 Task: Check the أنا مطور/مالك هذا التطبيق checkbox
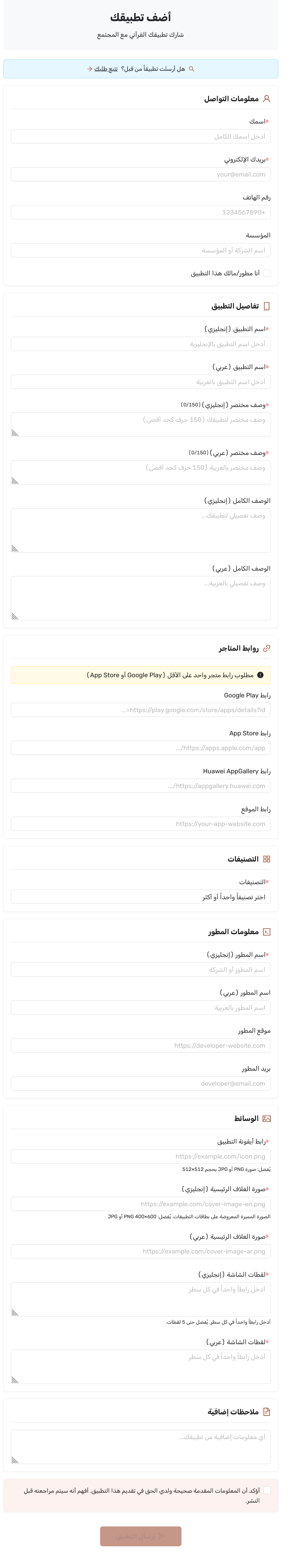tap(267, 273)
